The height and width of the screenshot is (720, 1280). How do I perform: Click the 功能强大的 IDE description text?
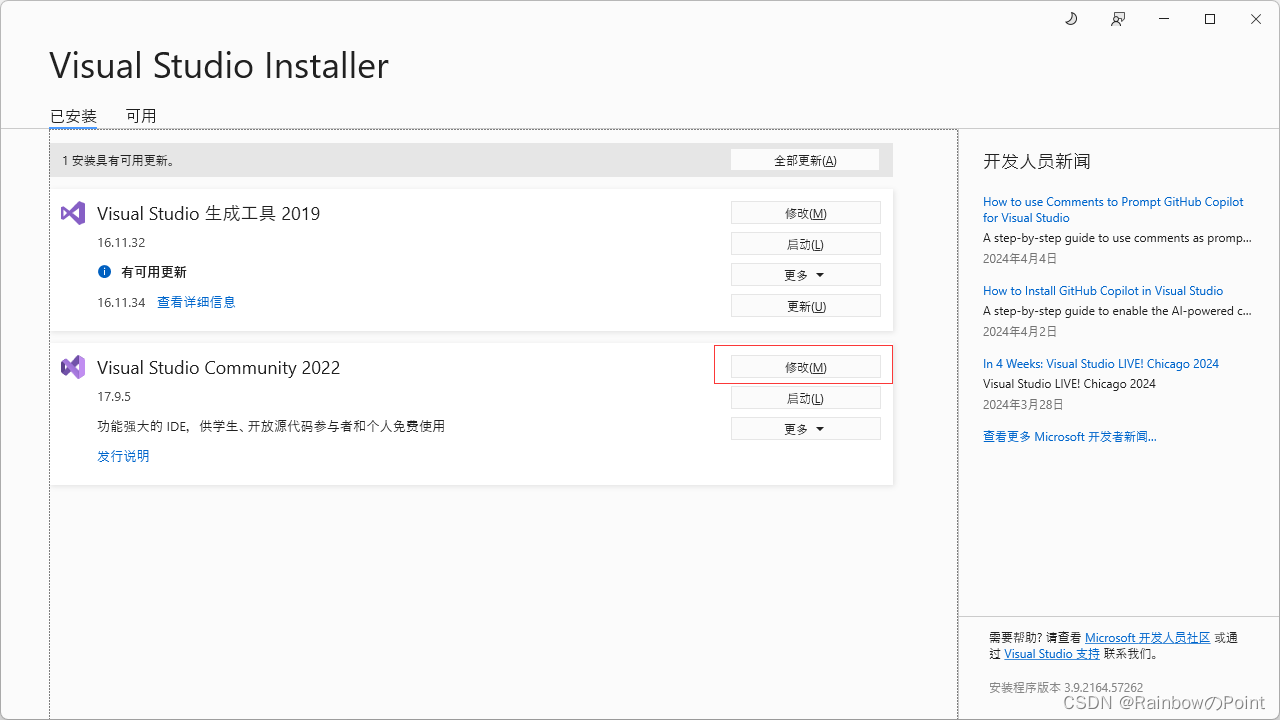[271, 426]
